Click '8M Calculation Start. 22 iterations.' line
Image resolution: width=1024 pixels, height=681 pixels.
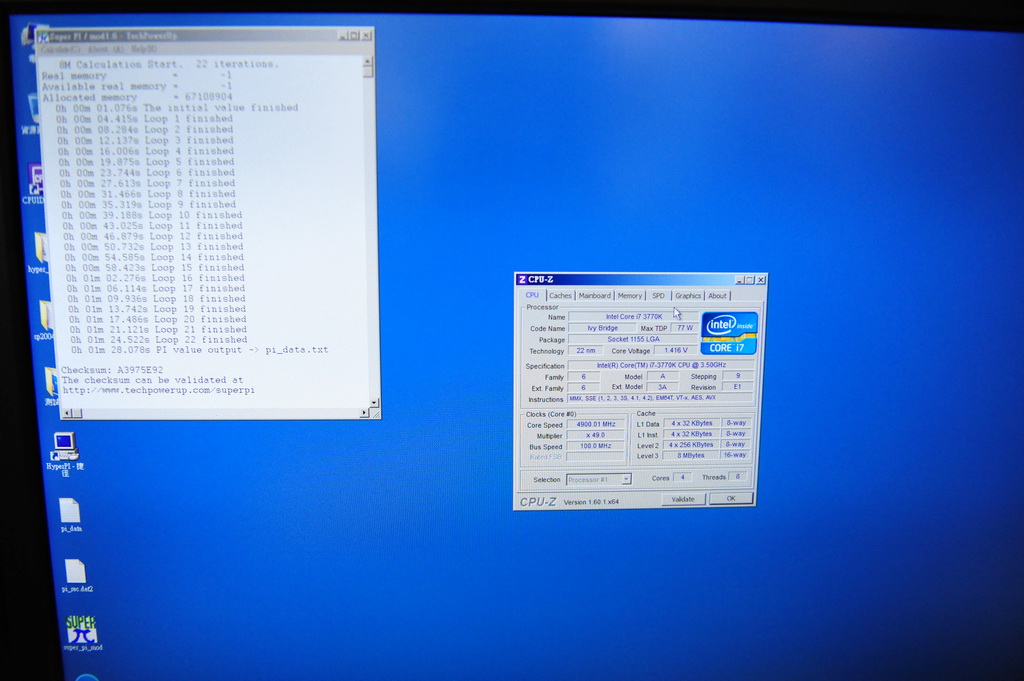coord(168,64)
